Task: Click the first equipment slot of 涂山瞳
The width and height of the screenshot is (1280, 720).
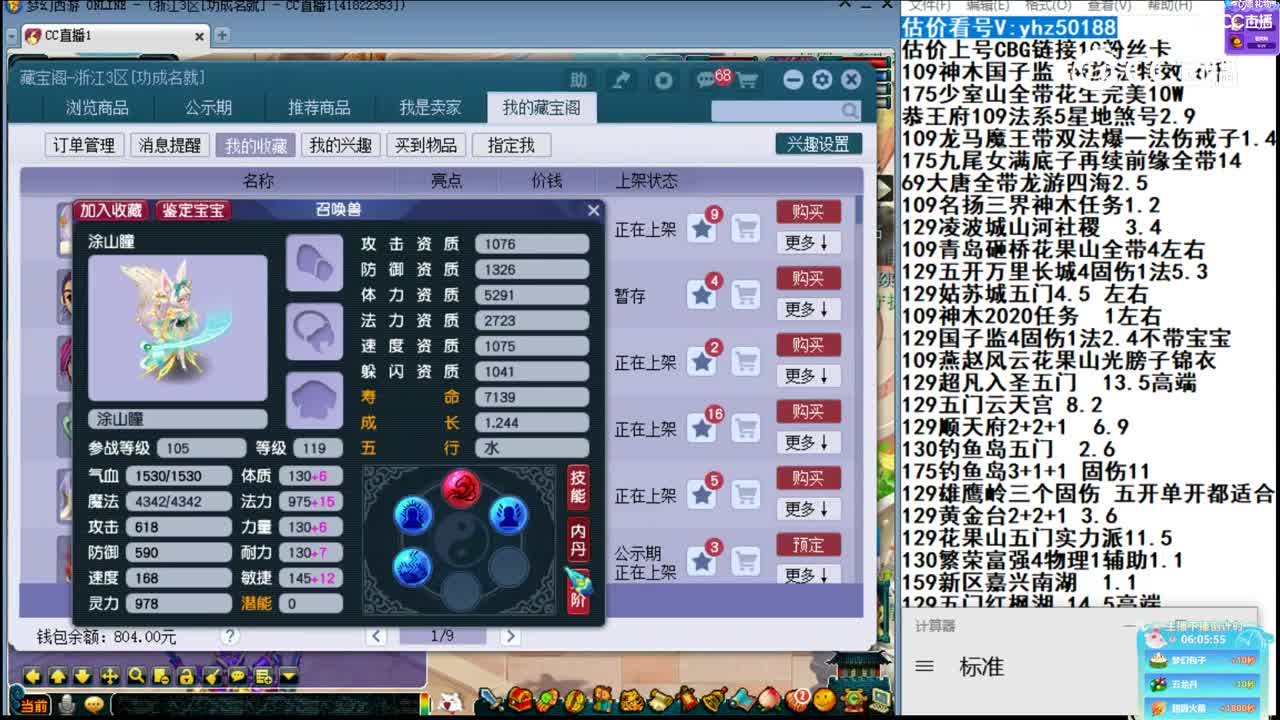Action: click(315, 264)
